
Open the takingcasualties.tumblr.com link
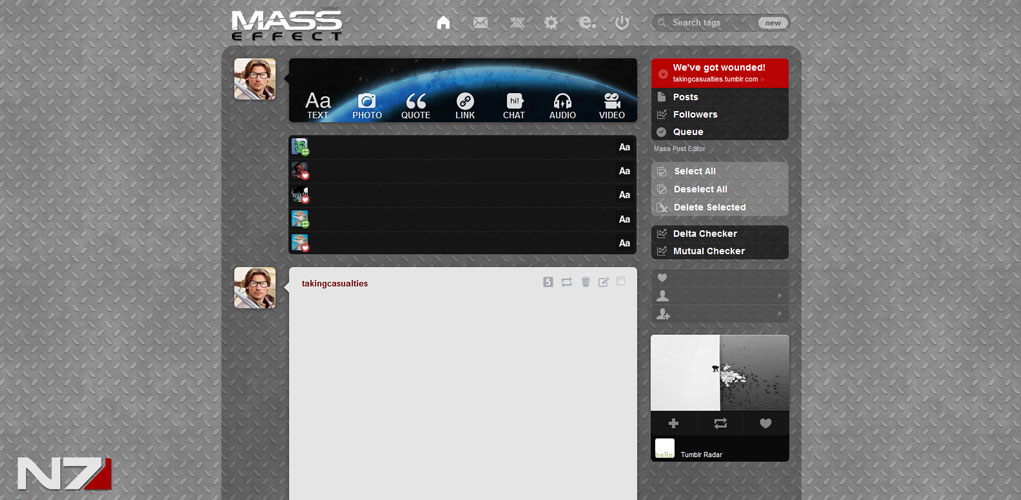click(x=716, y=79)
